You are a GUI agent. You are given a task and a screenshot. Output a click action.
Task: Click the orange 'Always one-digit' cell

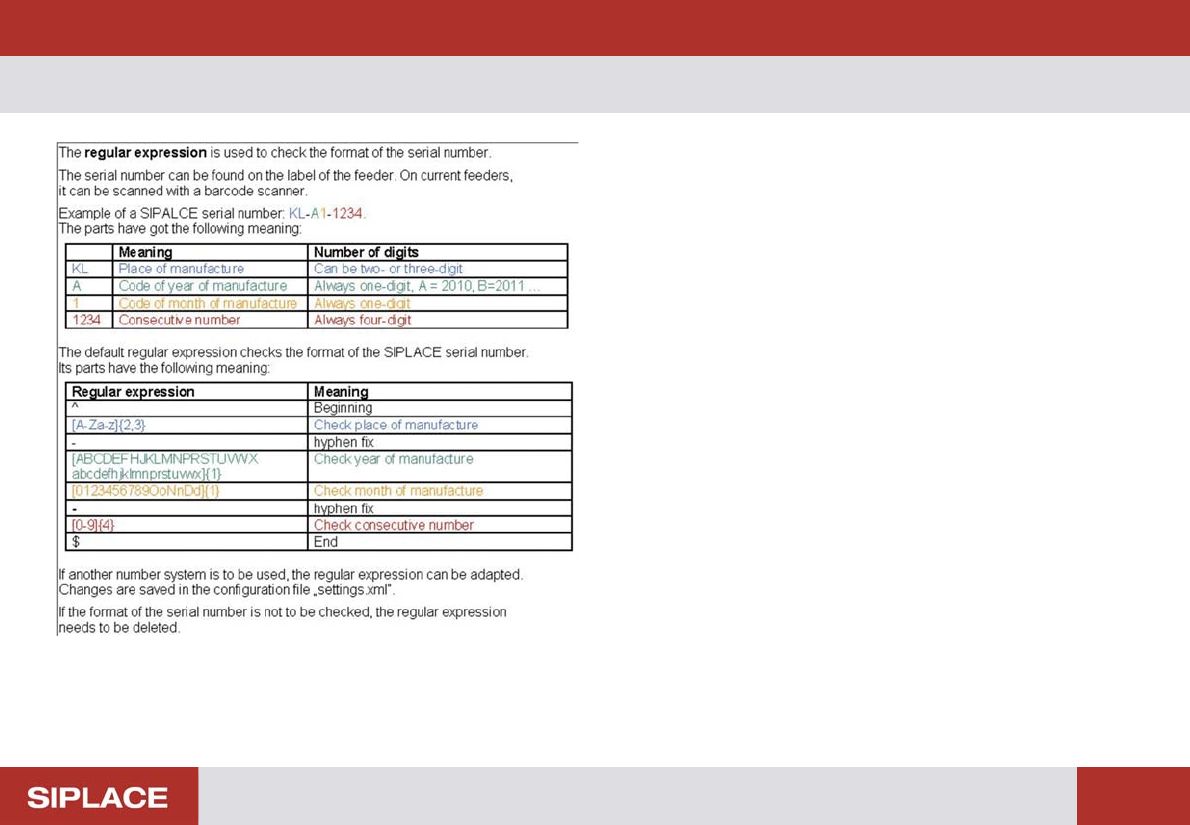[438, 303]
